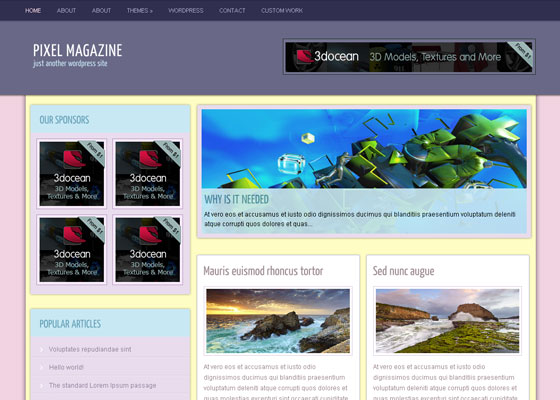The width and height of the screenshot is (560, 400).
Task: Click the mossy shoreline waves thumbnail
Action: (x=448, y=321)
